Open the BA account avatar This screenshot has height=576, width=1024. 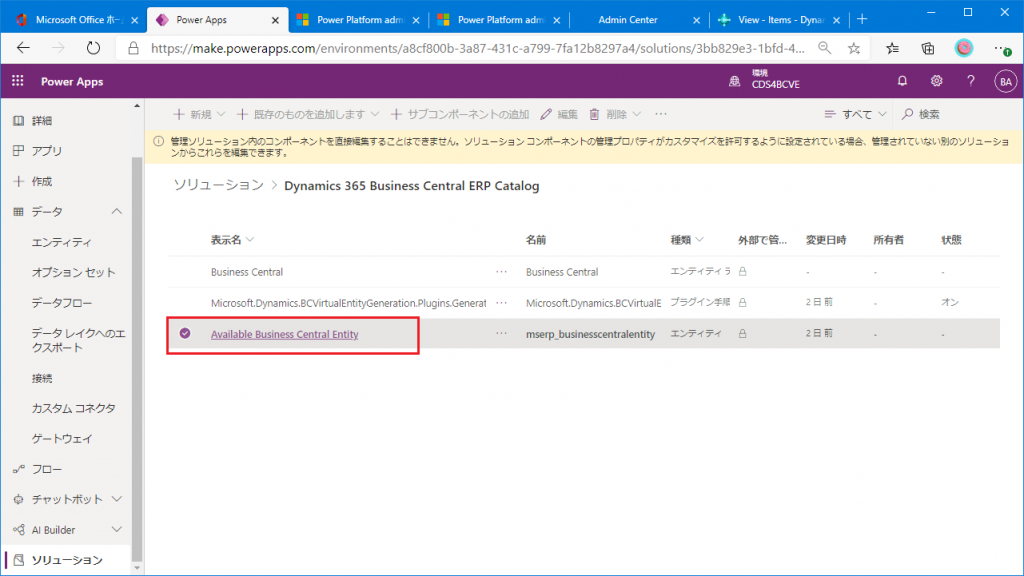point(1004,81)
